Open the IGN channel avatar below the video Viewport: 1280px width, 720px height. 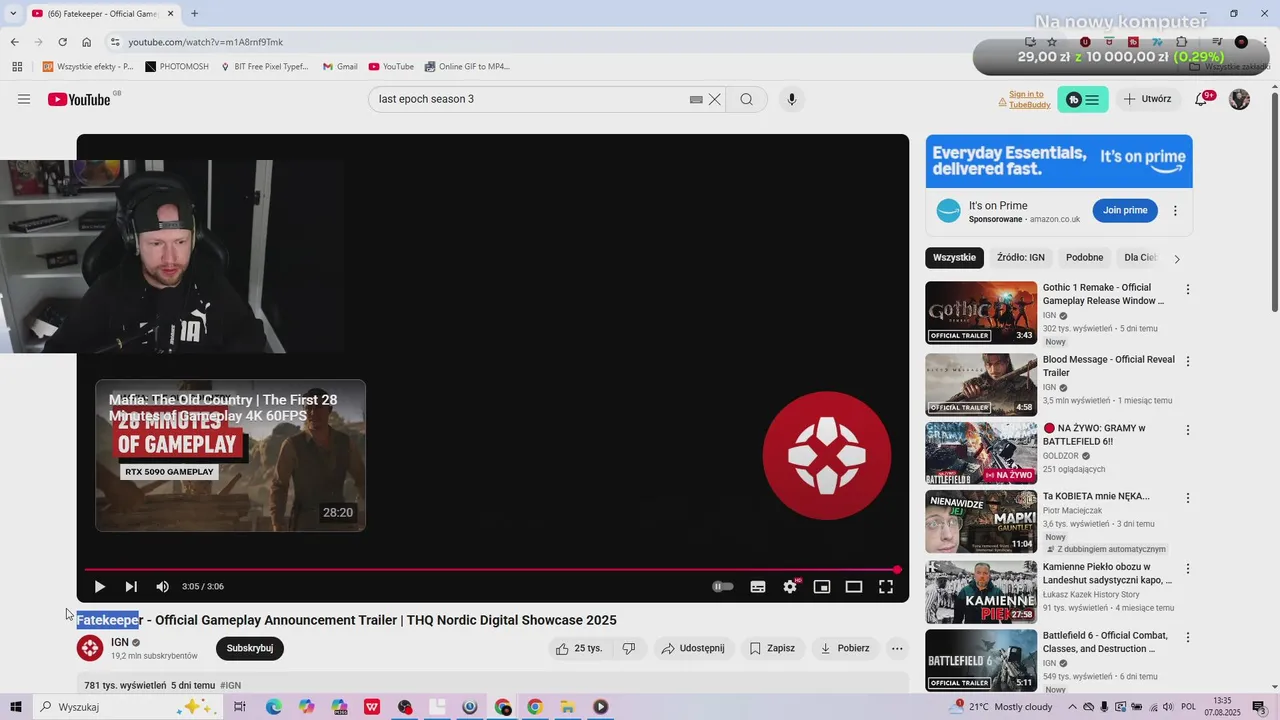pyautogui.click(x=90, y=648)
